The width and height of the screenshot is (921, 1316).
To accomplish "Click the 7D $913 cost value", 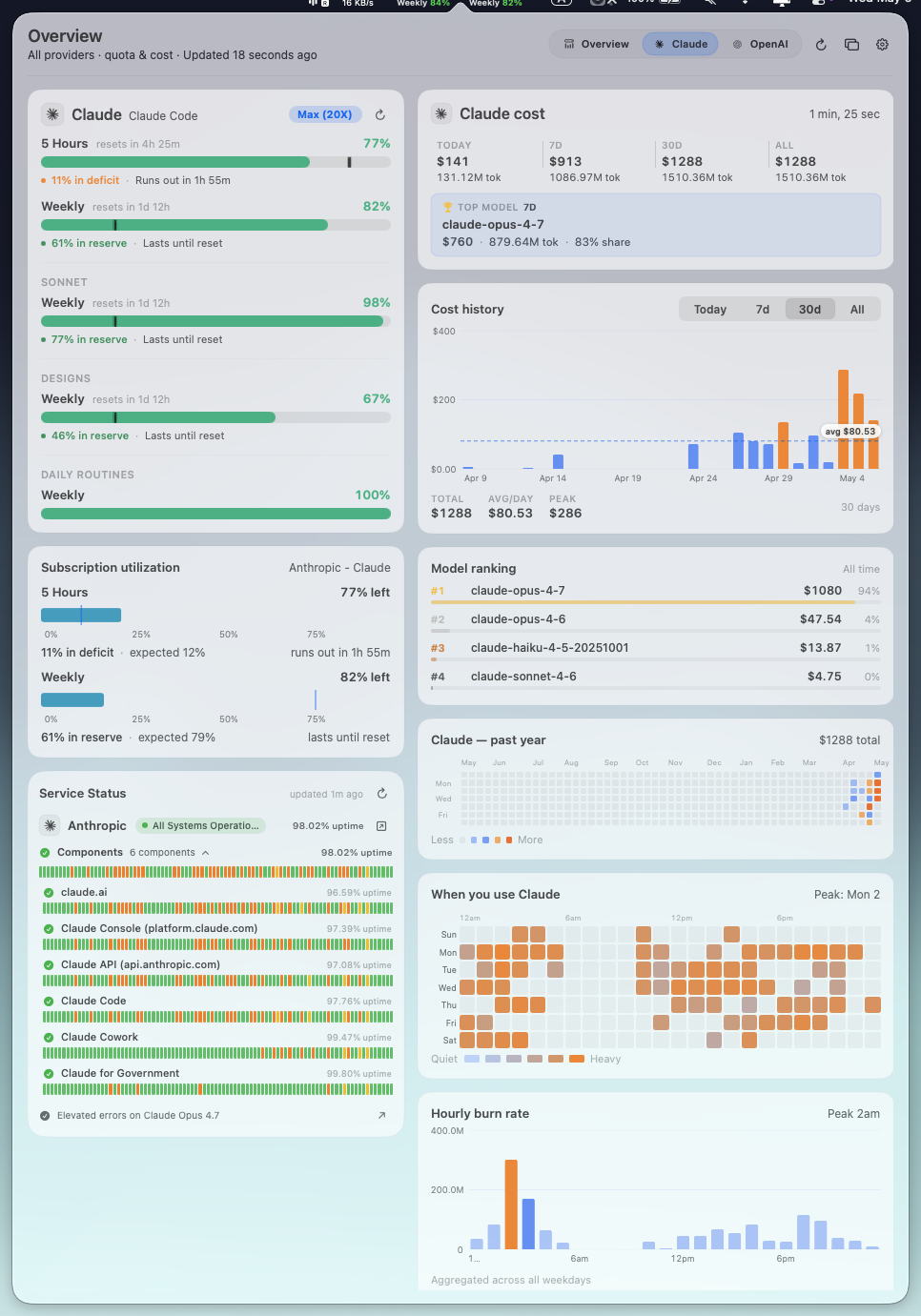I will pyautogui.click(x=565, y=162).
